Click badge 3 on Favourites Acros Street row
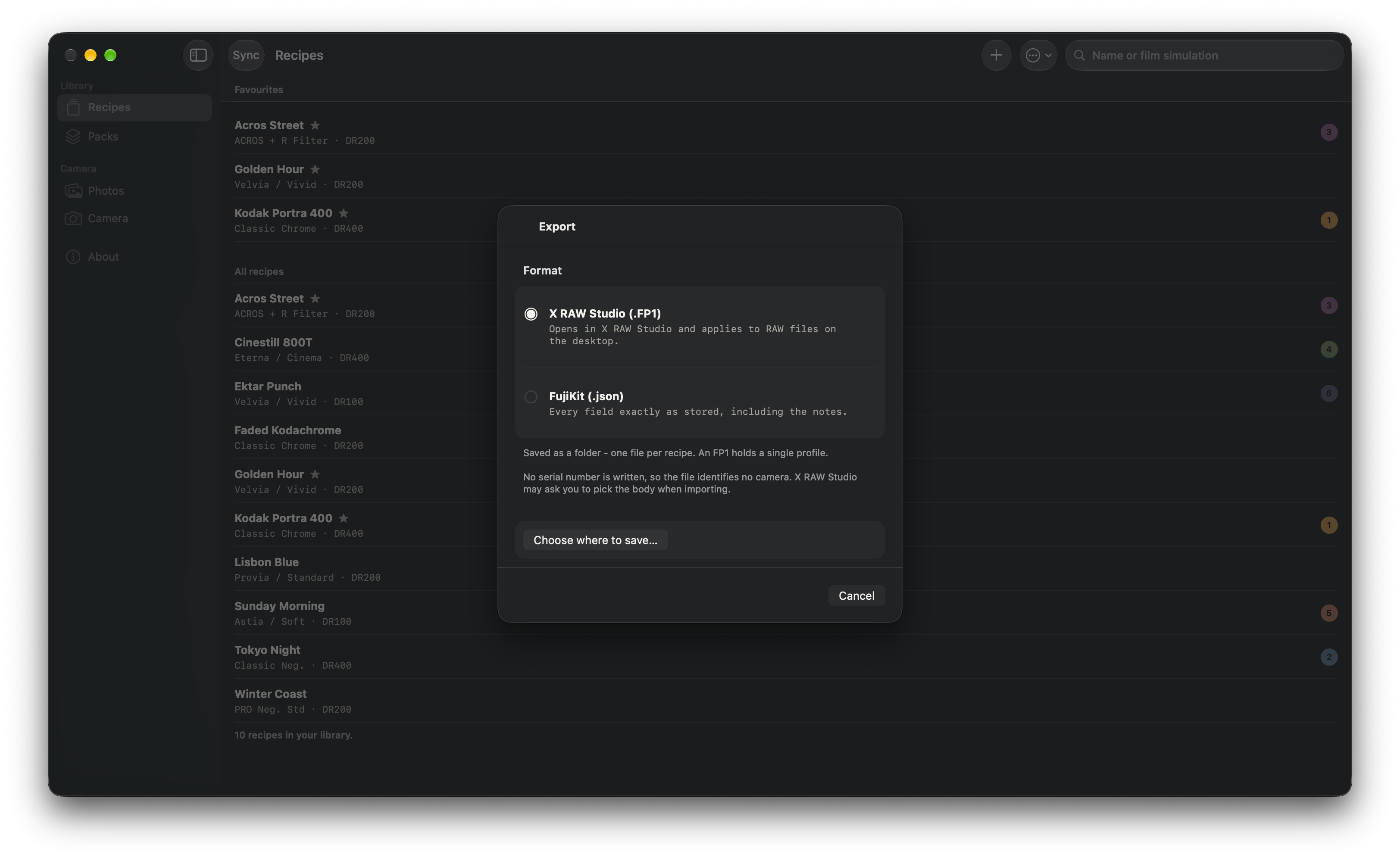 1328,132
